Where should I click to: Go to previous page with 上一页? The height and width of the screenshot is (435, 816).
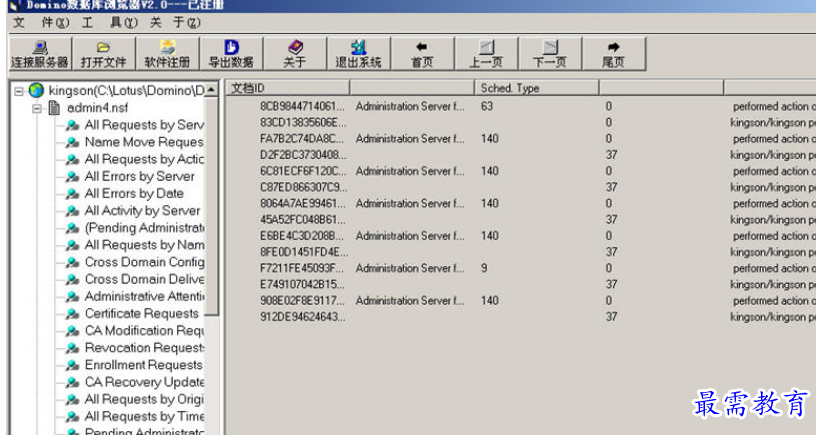[x=486, y=54]
